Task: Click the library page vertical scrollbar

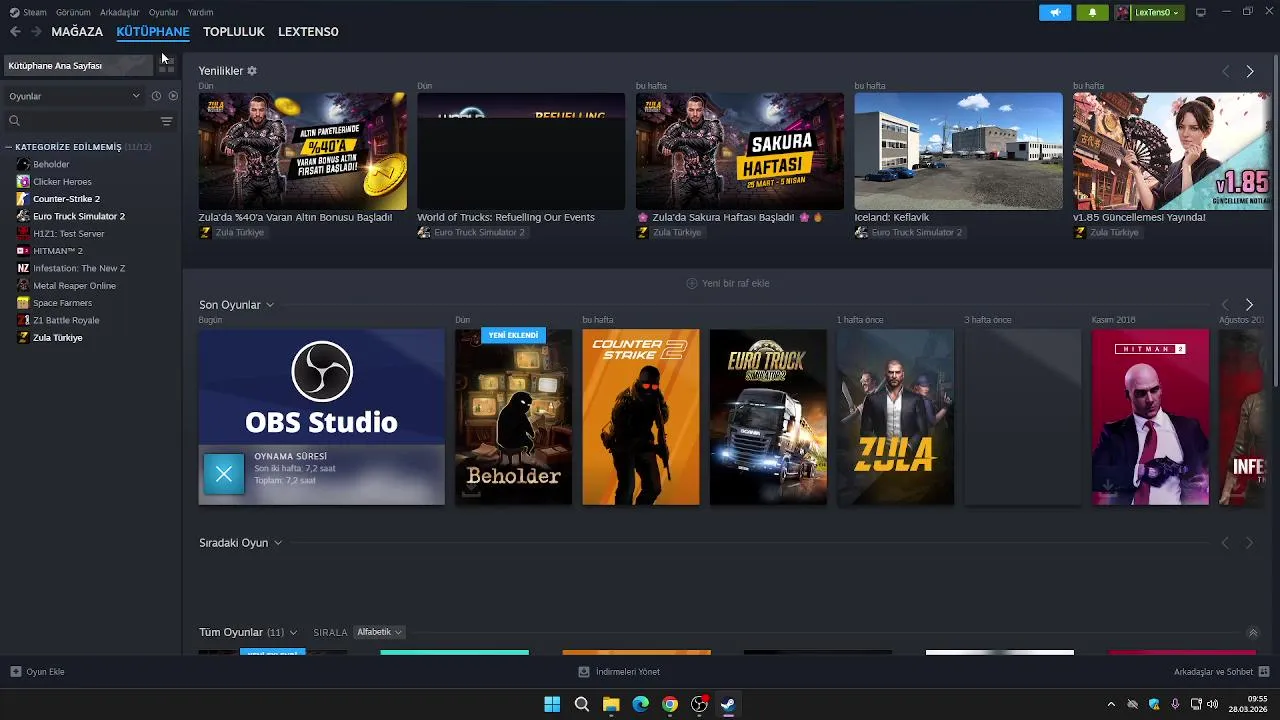Action: (x=1276, y=220)
